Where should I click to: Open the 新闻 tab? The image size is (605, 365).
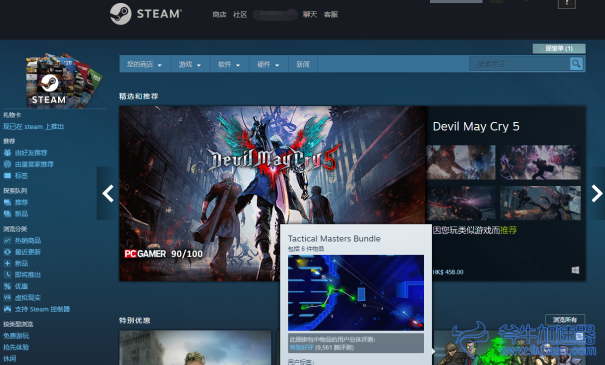tap(303, 64)
